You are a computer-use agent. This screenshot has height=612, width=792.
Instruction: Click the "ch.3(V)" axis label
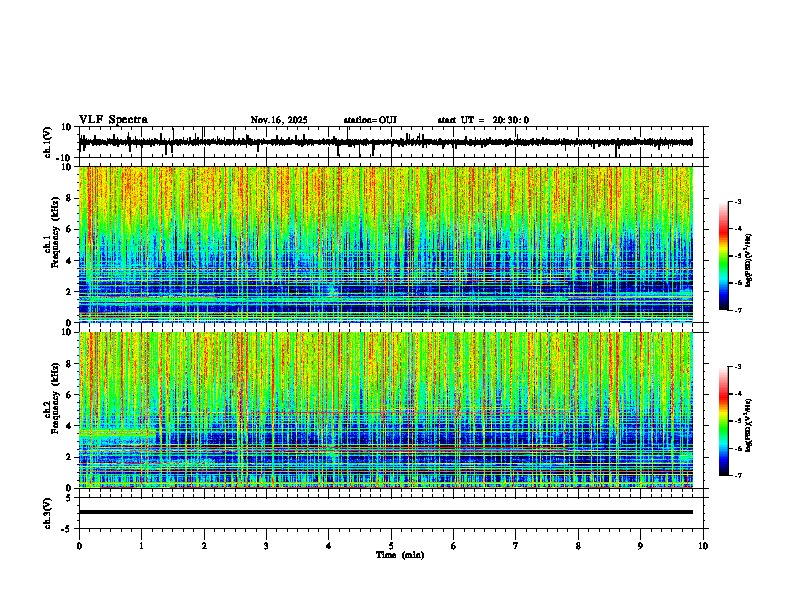(x=48, y=514)
